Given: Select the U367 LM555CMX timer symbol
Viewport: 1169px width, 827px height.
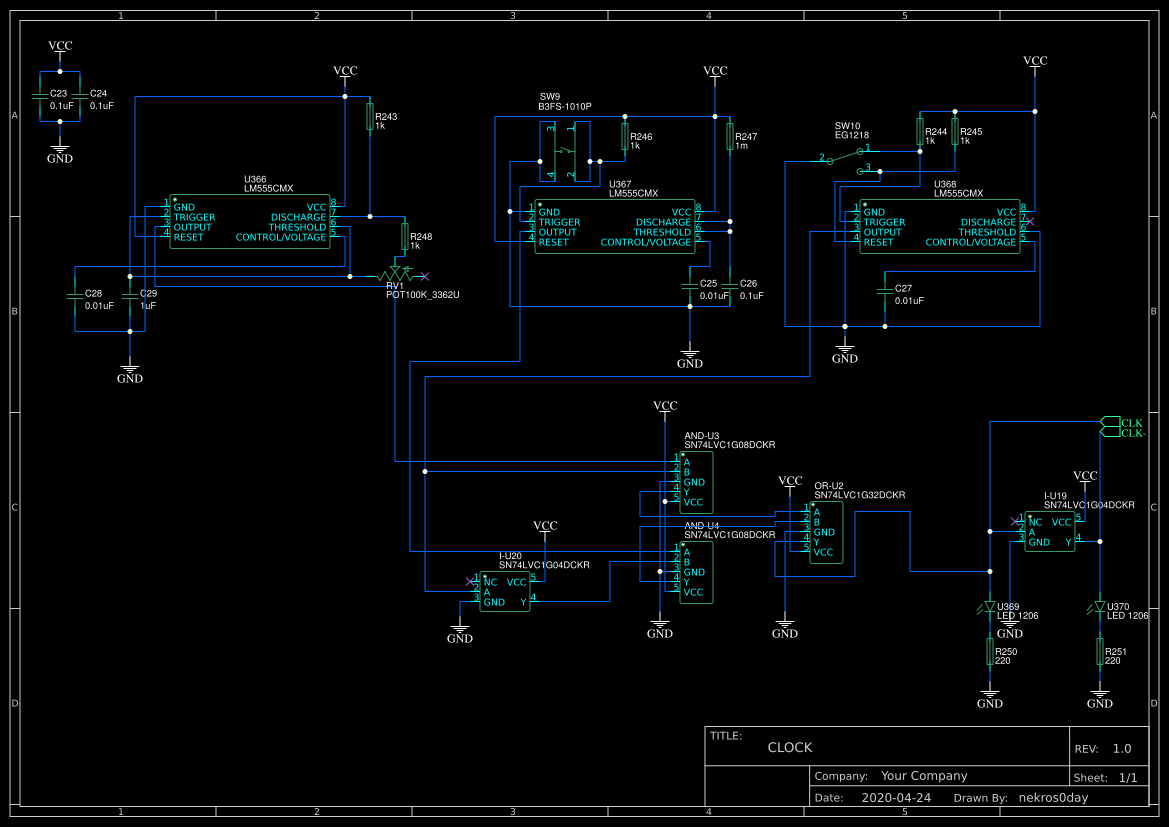Looking at the screenshot, I should point(615,226).
